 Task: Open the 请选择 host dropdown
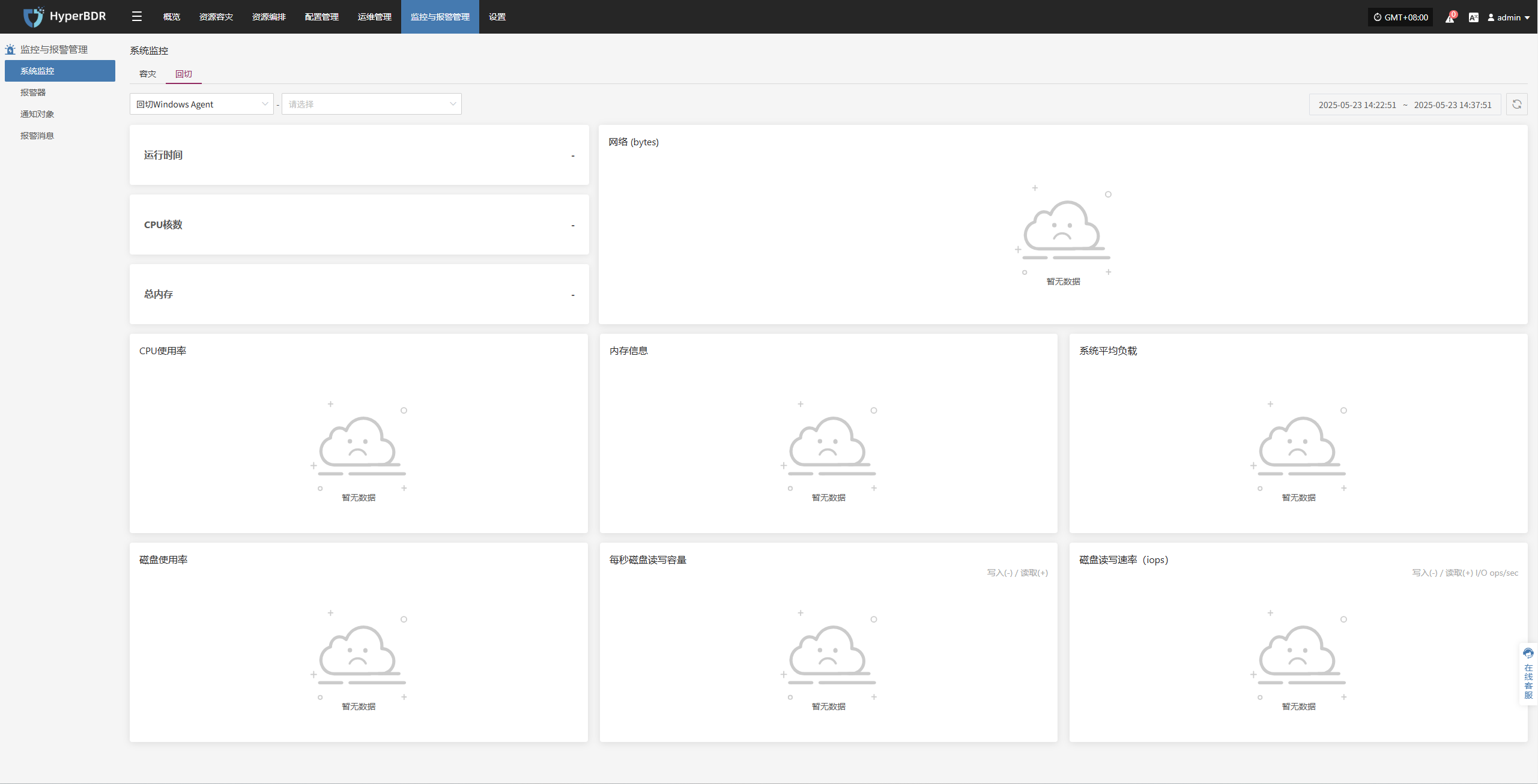pos(372,104)
